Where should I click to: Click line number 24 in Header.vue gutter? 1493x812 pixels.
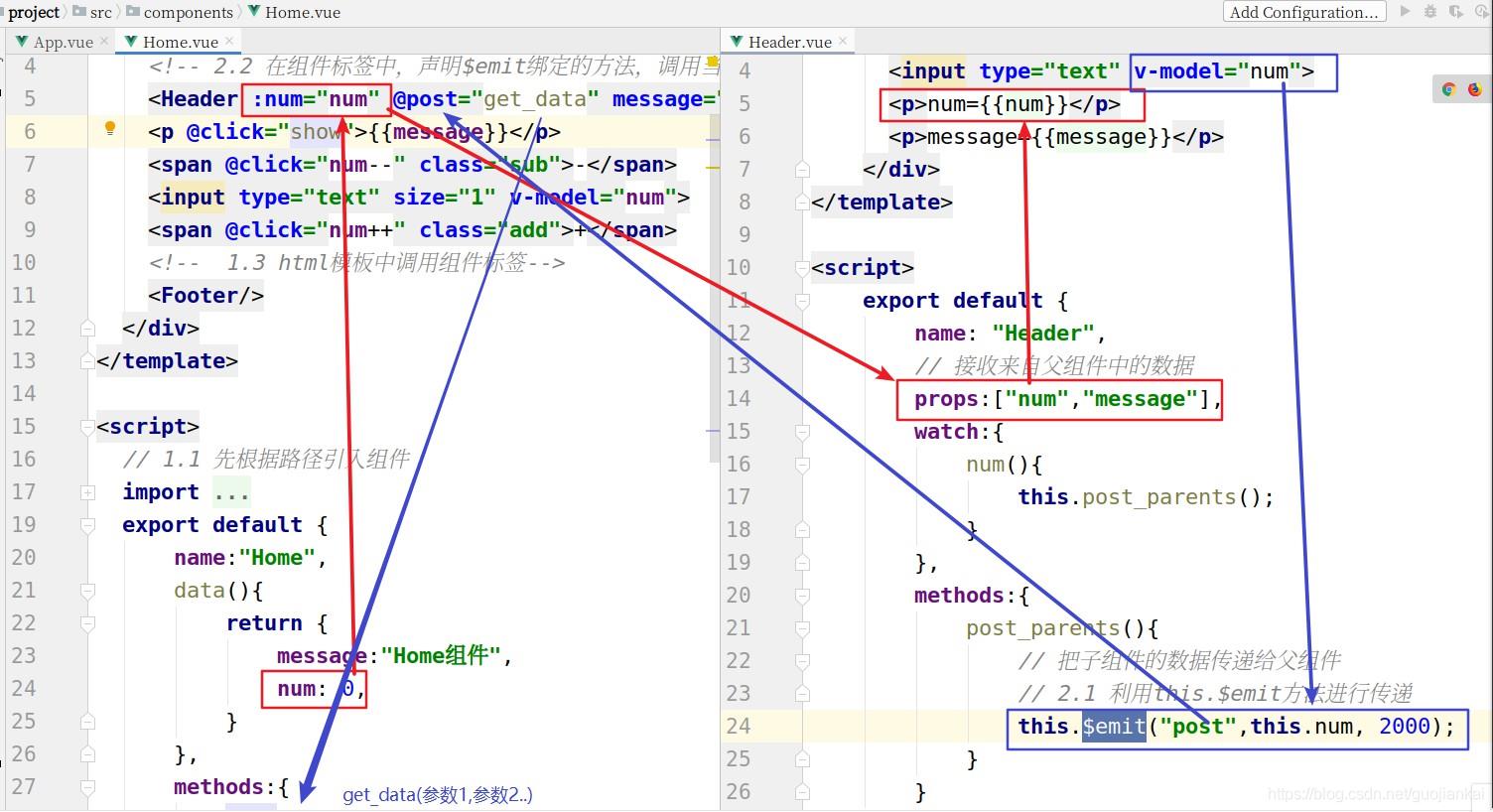(x=739, y=727)
